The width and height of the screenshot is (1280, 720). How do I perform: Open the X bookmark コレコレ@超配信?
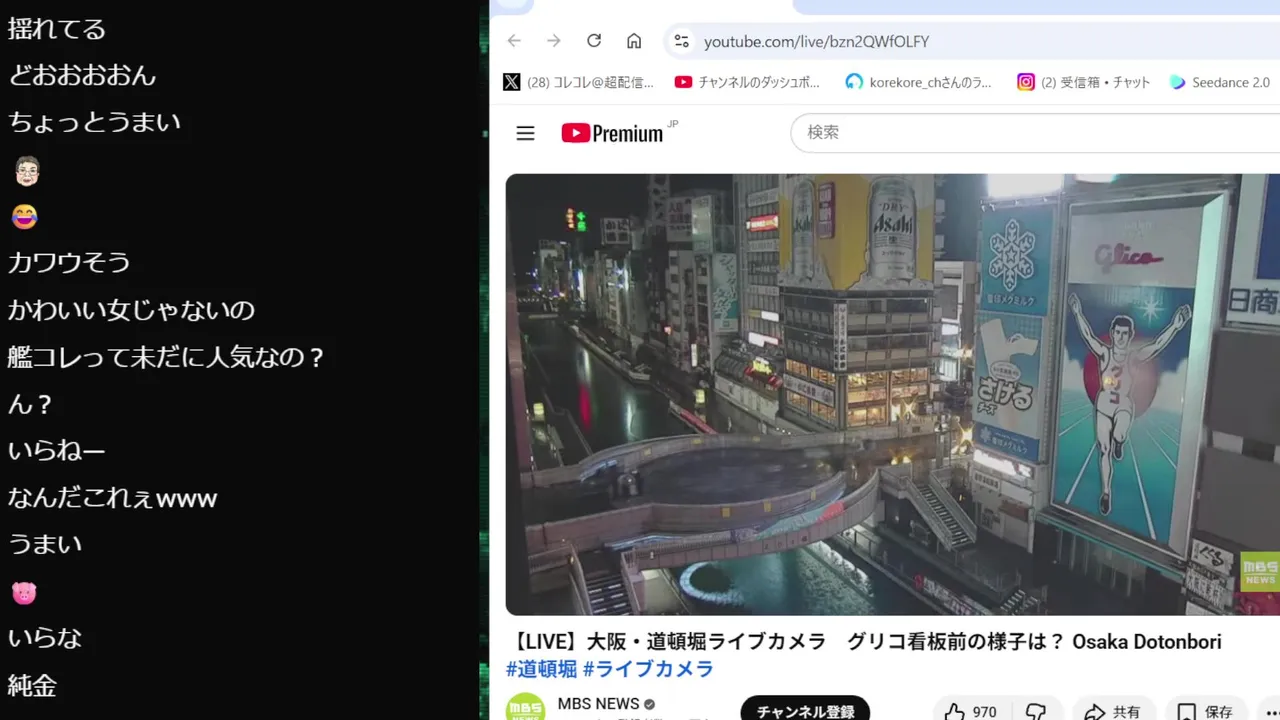tap(579, 82)
